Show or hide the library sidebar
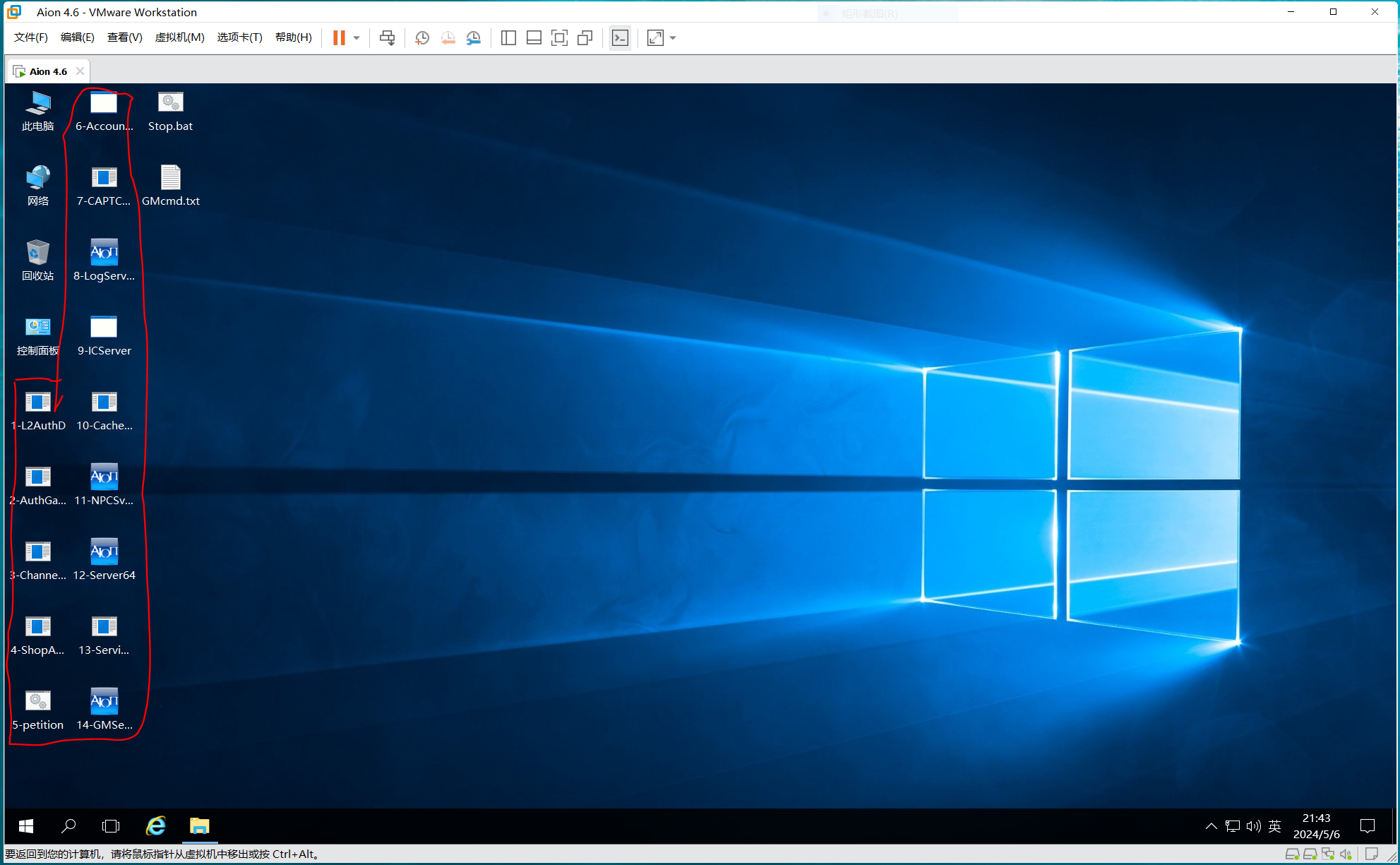 tap(508, 38)
